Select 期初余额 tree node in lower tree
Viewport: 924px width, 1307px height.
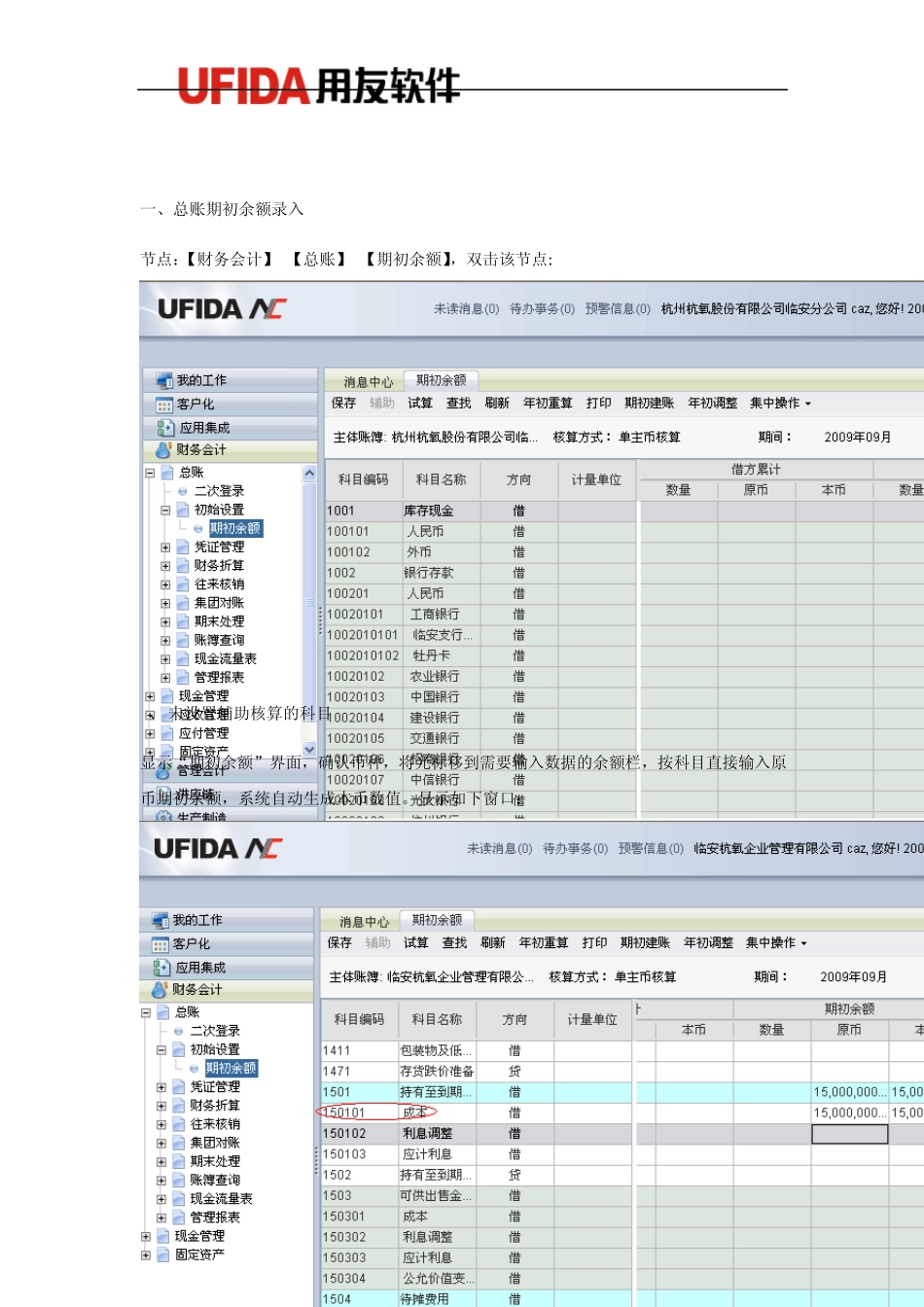coord(231,1068)
